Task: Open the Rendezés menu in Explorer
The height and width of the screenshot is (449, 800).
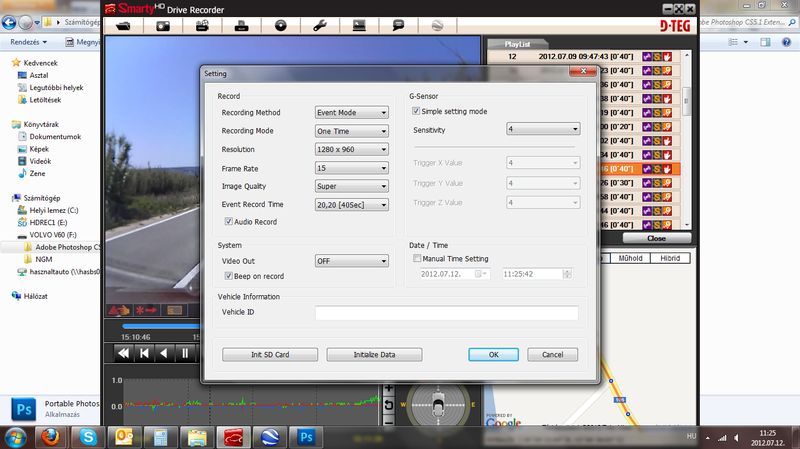Action: [x=27, y=43]
